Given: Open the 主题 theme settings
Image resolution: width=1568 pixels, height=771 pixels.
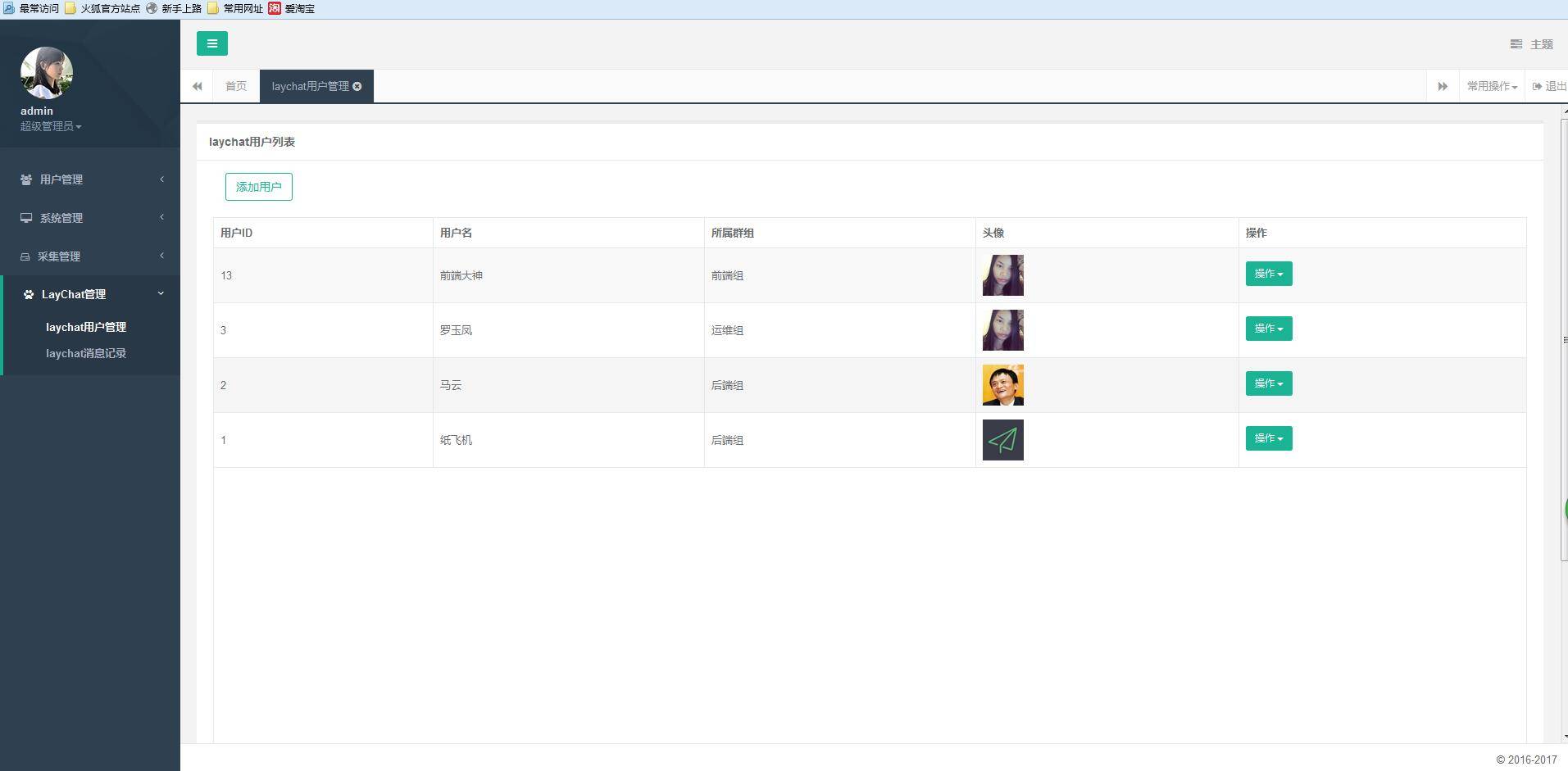Looking at the screenshot, I should pos(1531,44).
